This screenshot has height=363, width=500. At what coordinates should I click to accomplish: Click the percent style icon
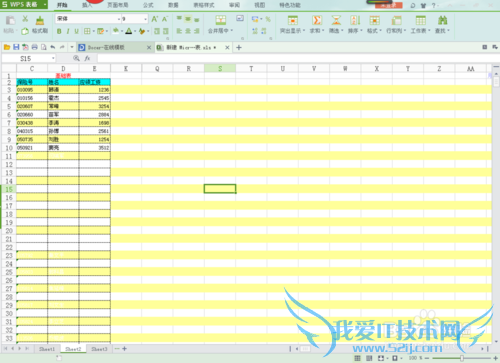(268, 19)
